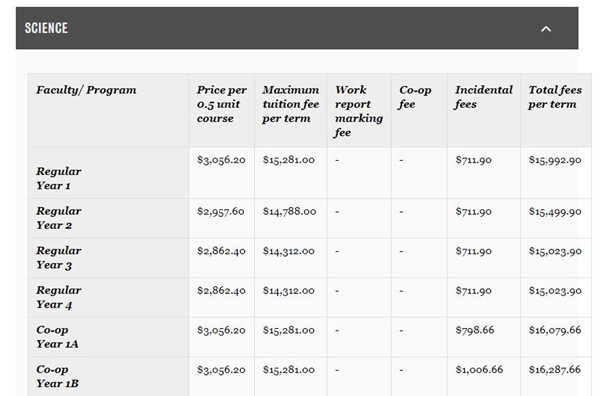
Task: Select the Co-op Year 1B row label
Action: pyautogui.click(x=57, y=376)
